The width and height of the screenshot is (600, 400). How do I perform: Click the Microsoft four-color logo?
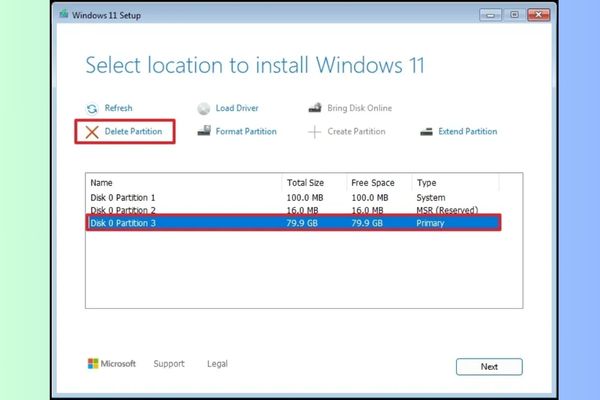[93, 363]
